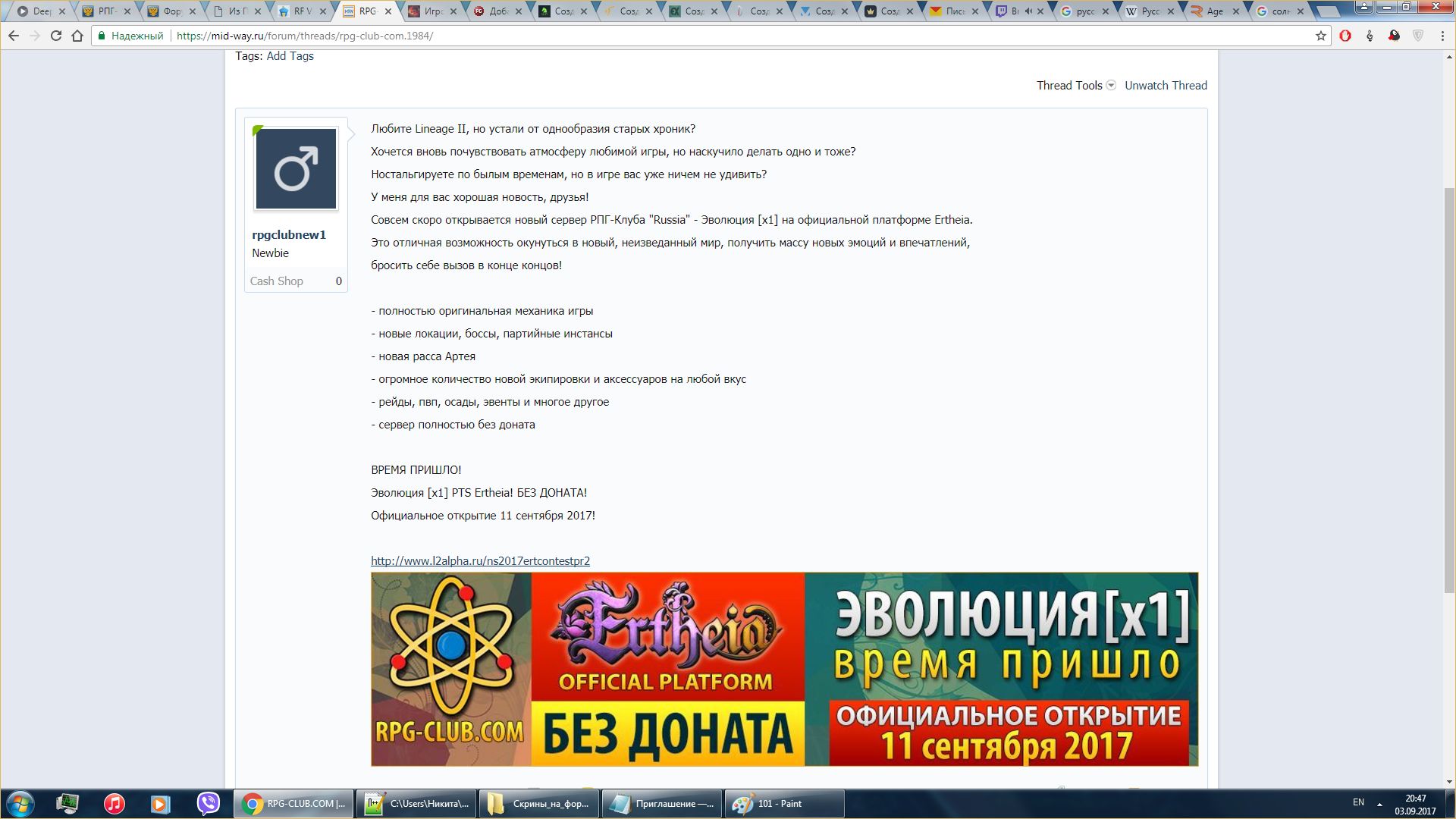Close the active RPG tab
Screen dimensions: 1456x819
389,11
